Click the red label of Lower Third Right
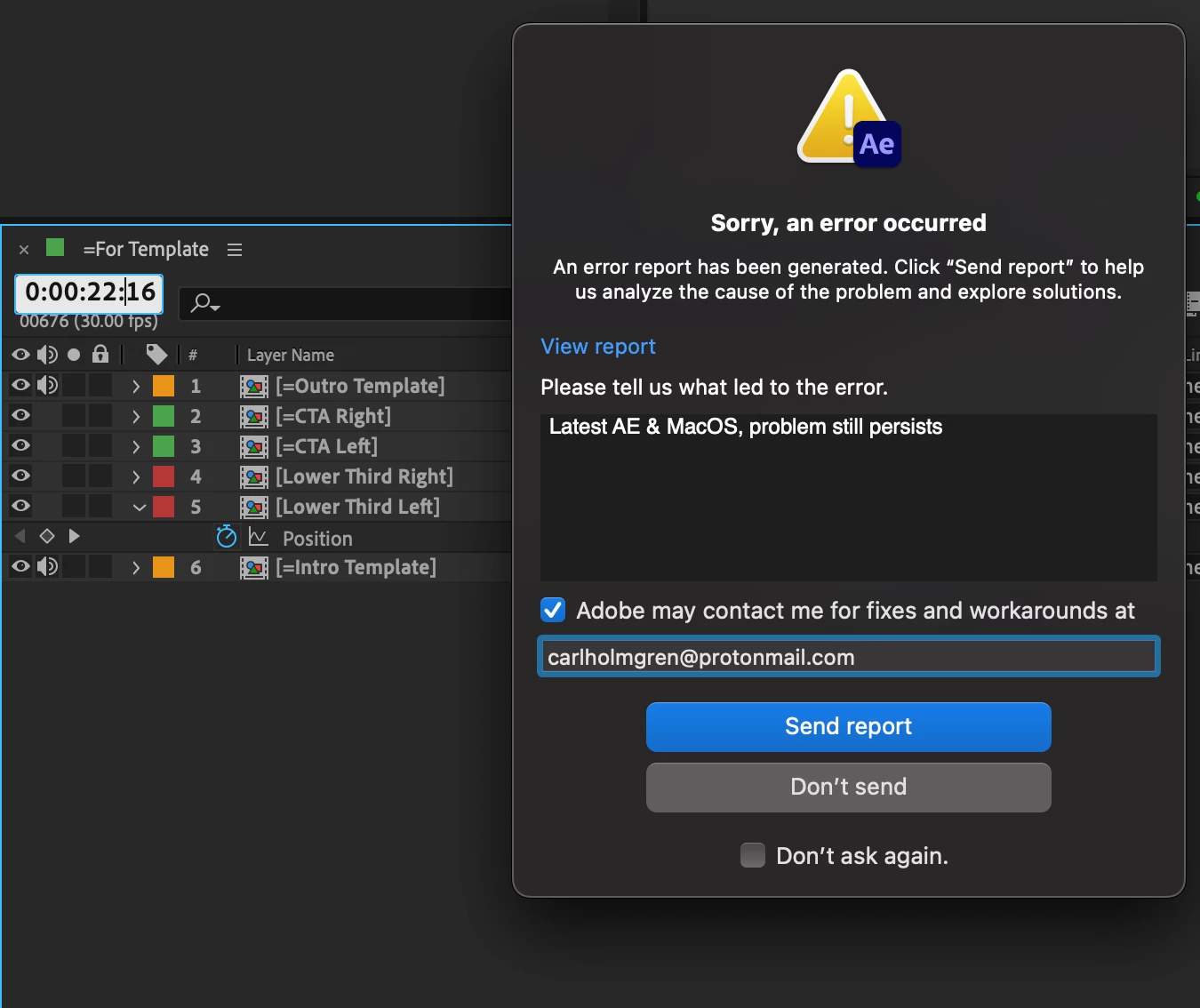This screenshot has height=1008, width=1200. [164, 476]
